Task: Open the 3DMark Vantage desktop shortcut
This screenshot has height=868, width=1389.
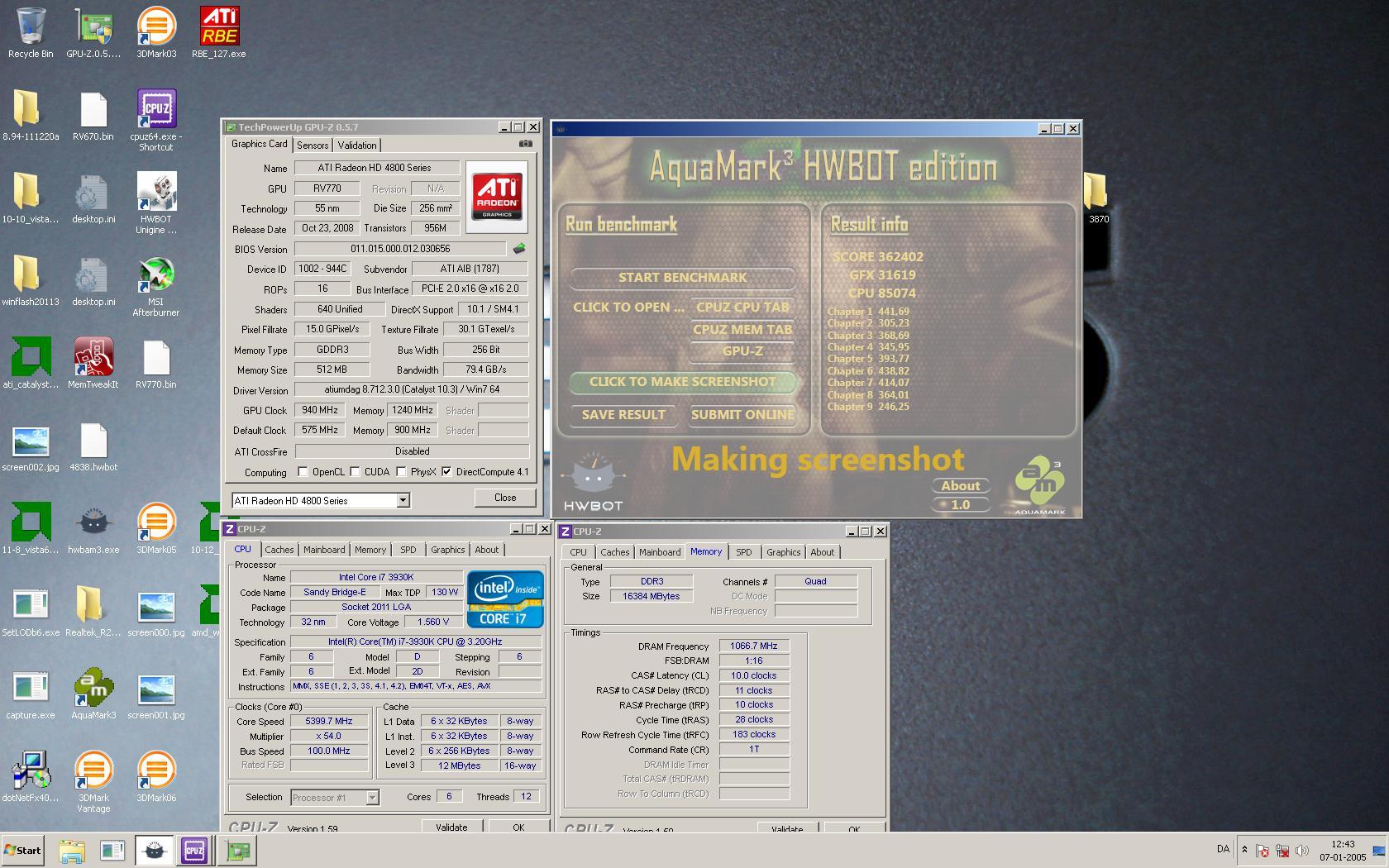Action: coord(93,781)
